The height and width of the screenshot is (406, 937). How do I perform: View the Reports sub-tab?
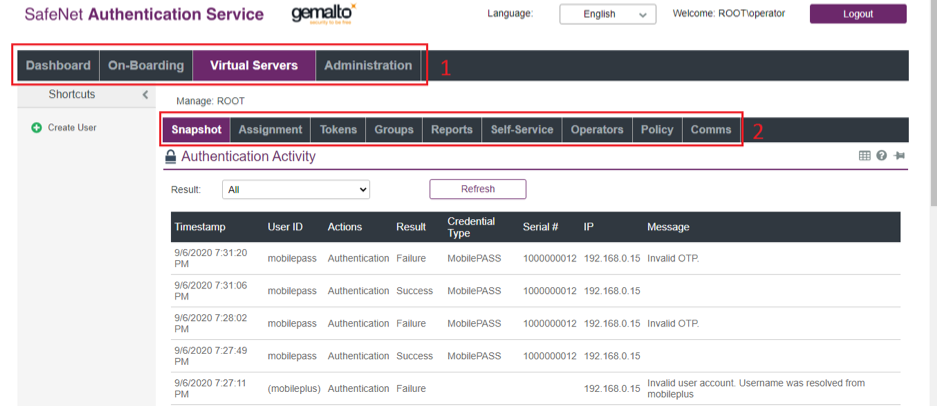pos(452,130)
